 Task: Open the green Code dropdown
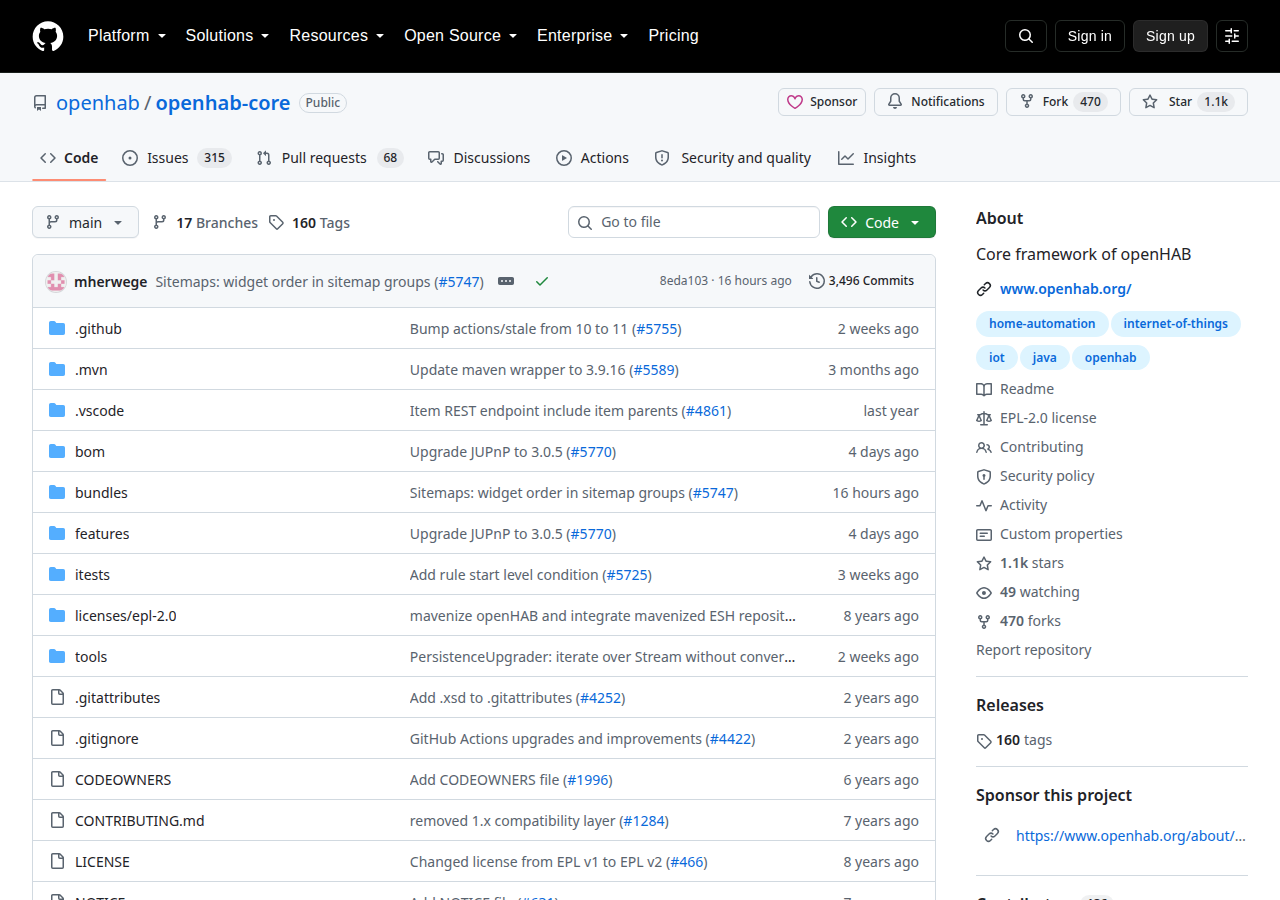click(882, 222)
